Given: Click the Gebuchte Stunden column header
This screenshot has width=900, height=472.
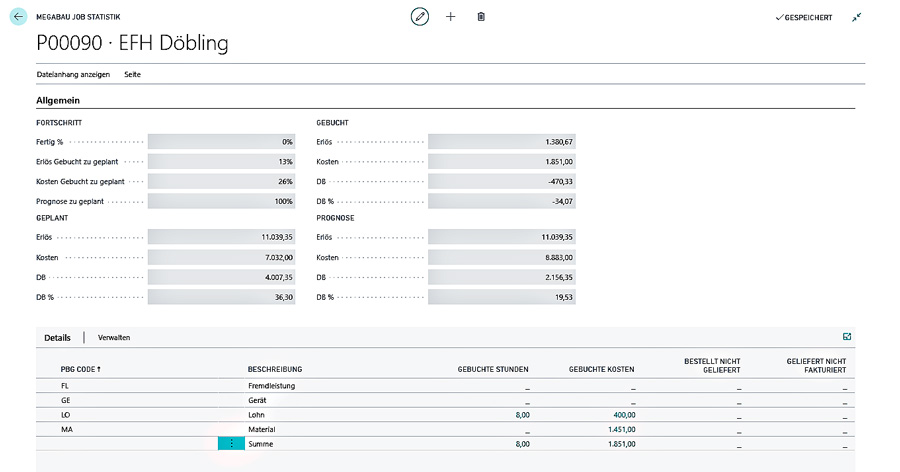Looking at the screenshot, I should click(x=493, y=369).
